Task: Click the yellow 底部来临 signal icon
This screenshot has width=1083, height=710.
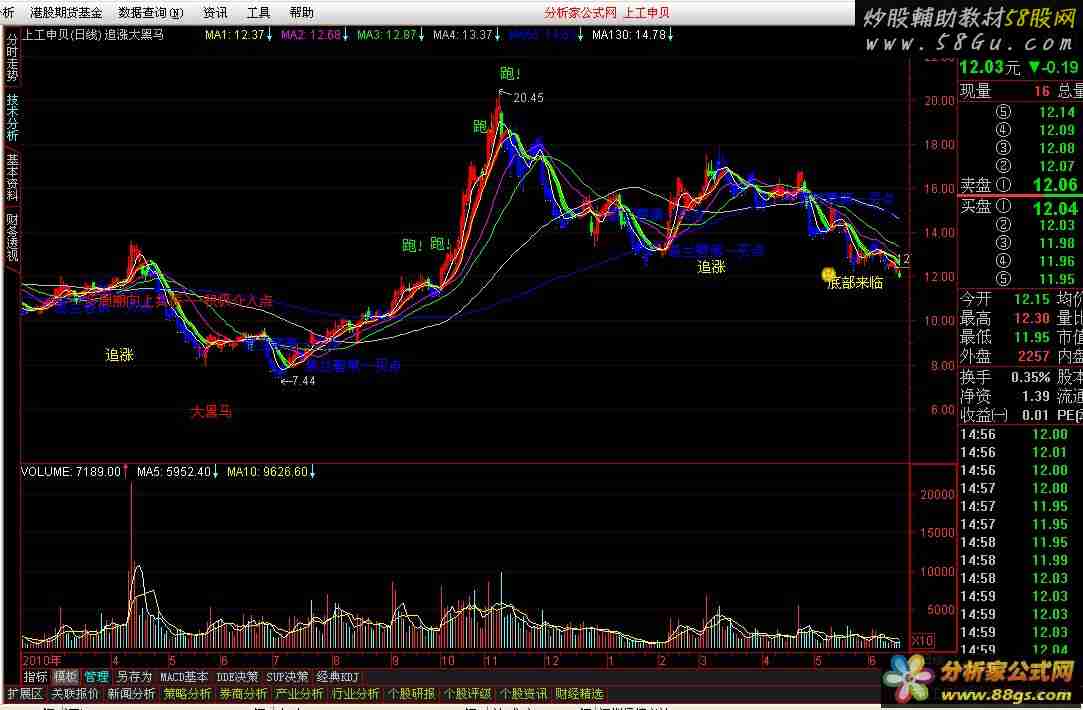Action: click(x=827, y=275)
